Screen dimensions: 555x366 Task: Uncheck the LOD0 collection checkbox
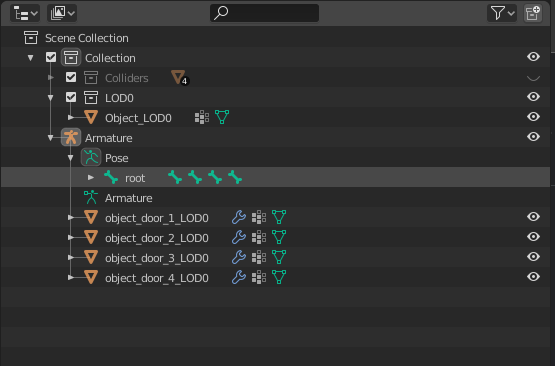tap(71, 97)
